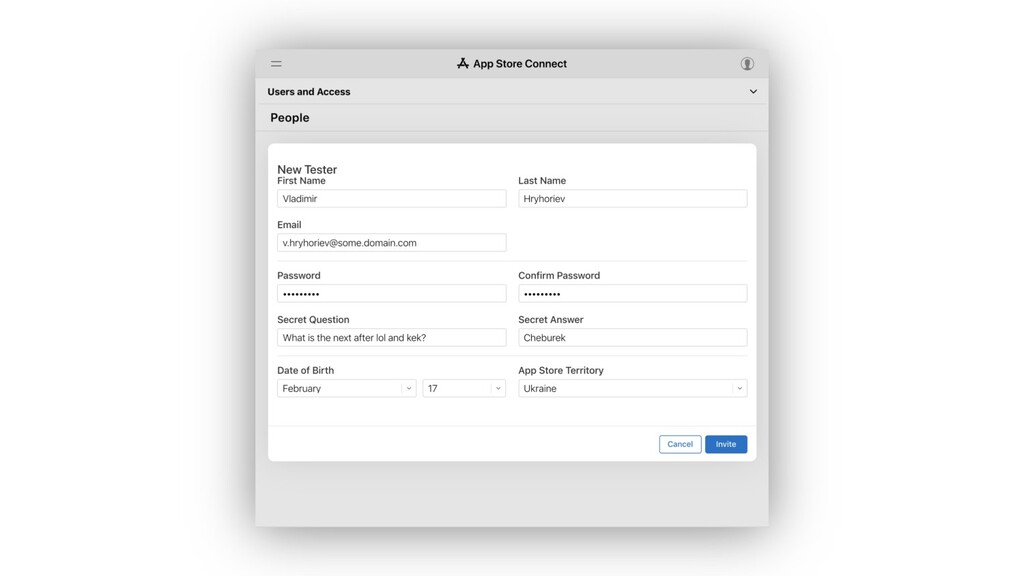
Task: Open the hamburger menu icon
Action: point(276,64)
